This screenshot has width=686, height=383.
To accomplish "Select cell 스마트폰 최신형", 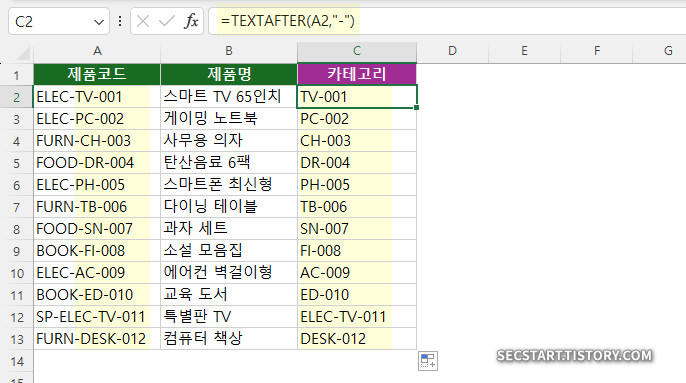I will pyautogui.click(x=229, y=185).
